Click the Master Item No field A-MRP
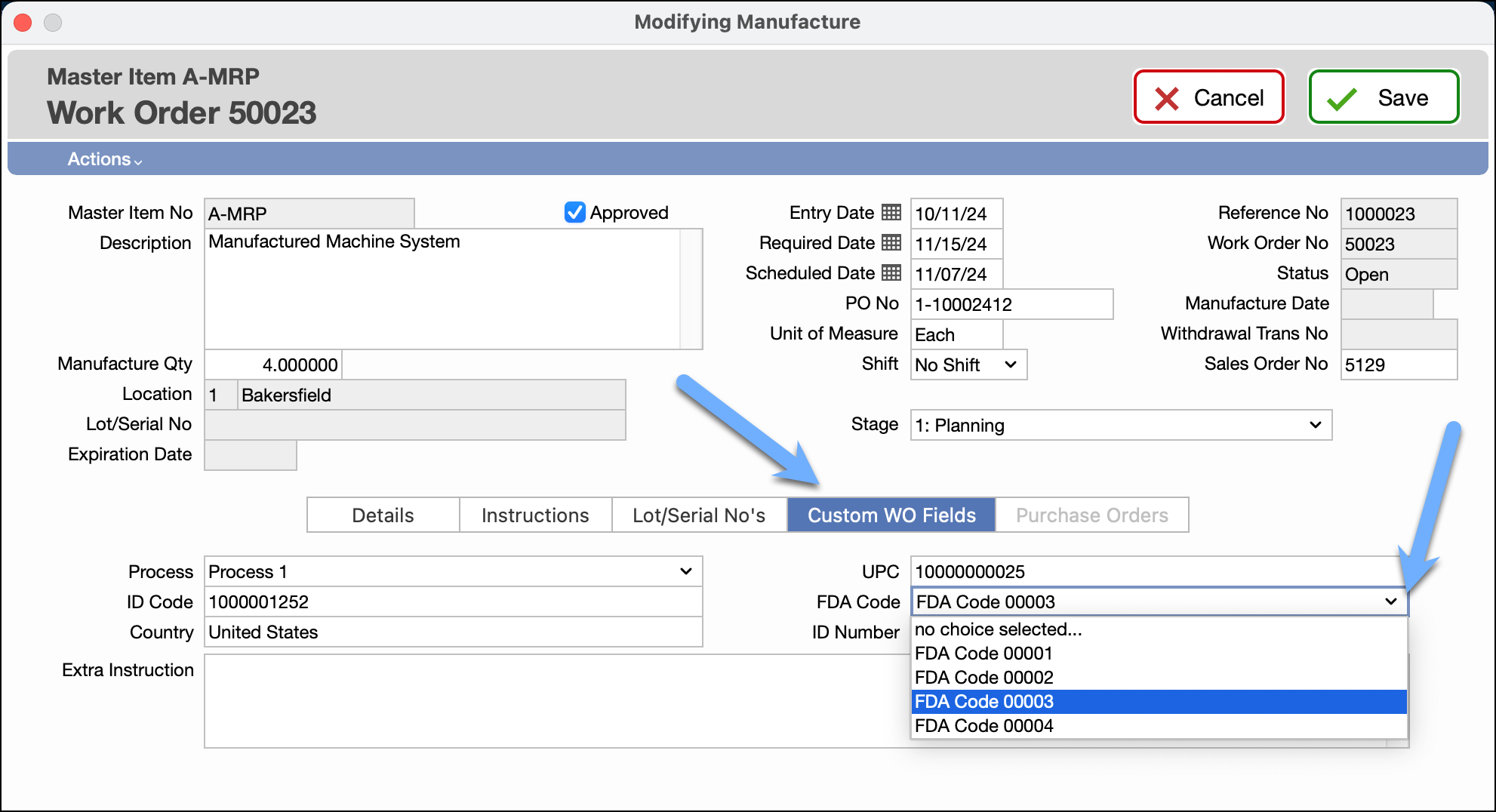Viewport: 1496px width, 812px height. click(x=309, y=214)
